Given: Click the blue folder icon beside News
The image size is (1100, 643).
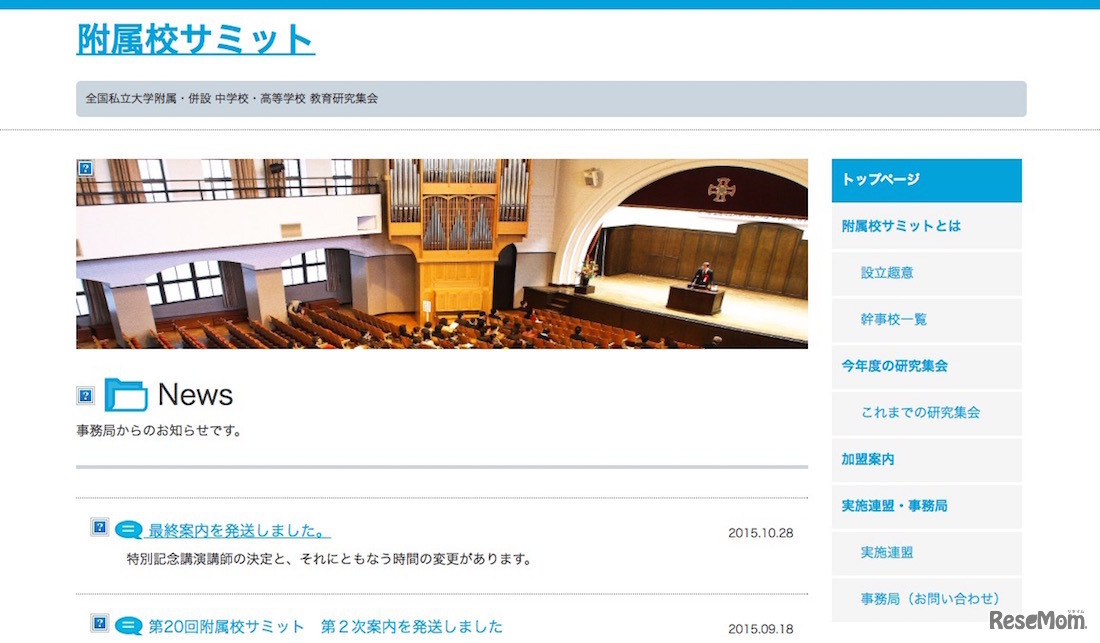Looking at the screenshot, I should 126,395.
